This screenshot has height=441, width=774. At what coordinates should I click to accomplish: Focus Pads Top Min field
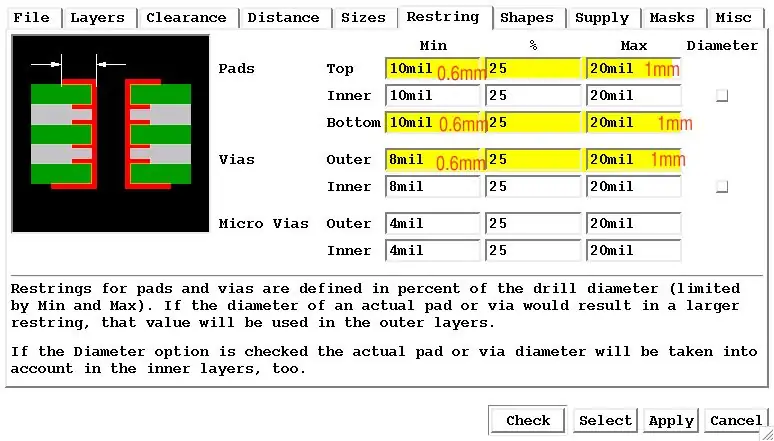tap(432, 69)
